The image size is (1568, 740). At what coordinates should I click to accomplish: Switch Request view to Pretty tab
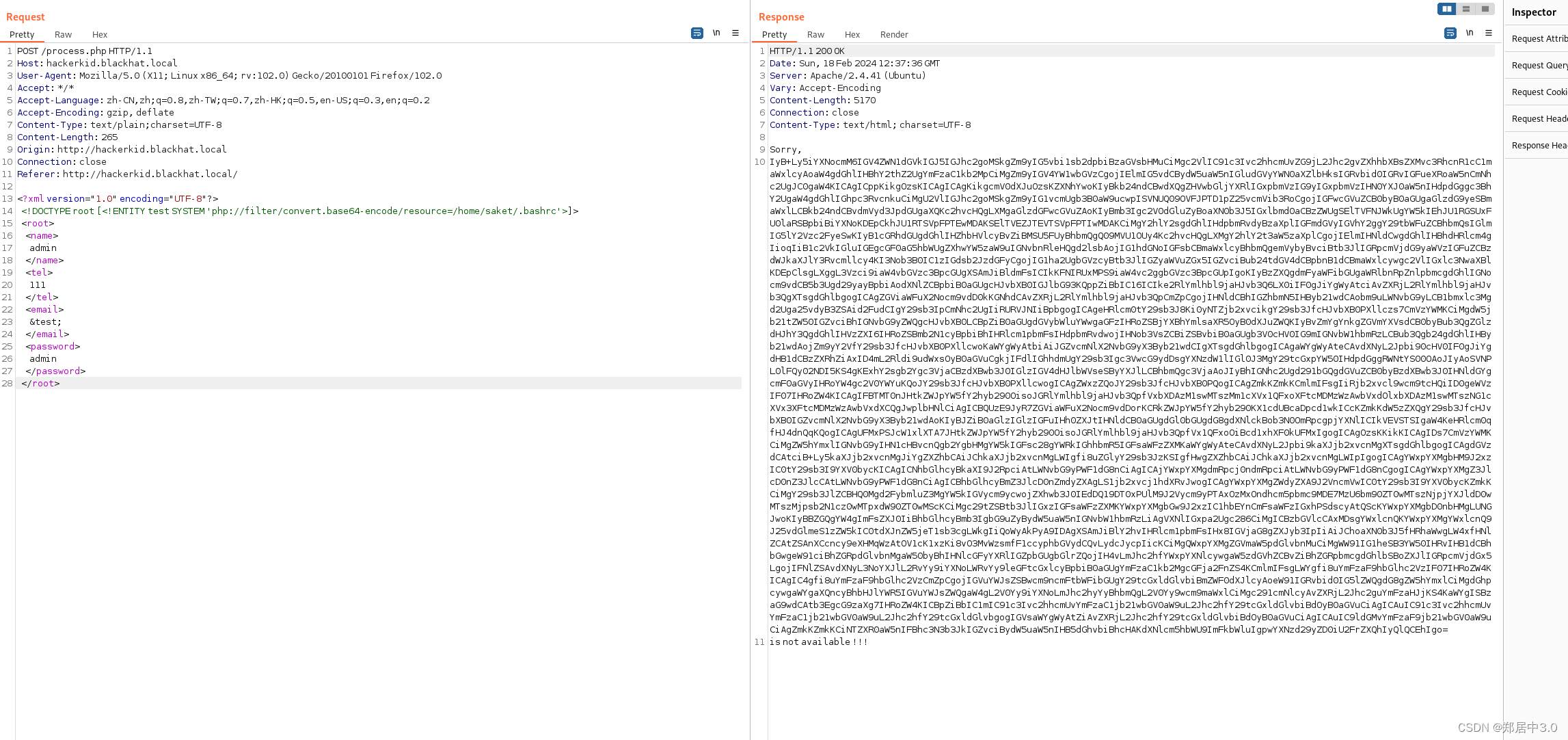point(22,34)
